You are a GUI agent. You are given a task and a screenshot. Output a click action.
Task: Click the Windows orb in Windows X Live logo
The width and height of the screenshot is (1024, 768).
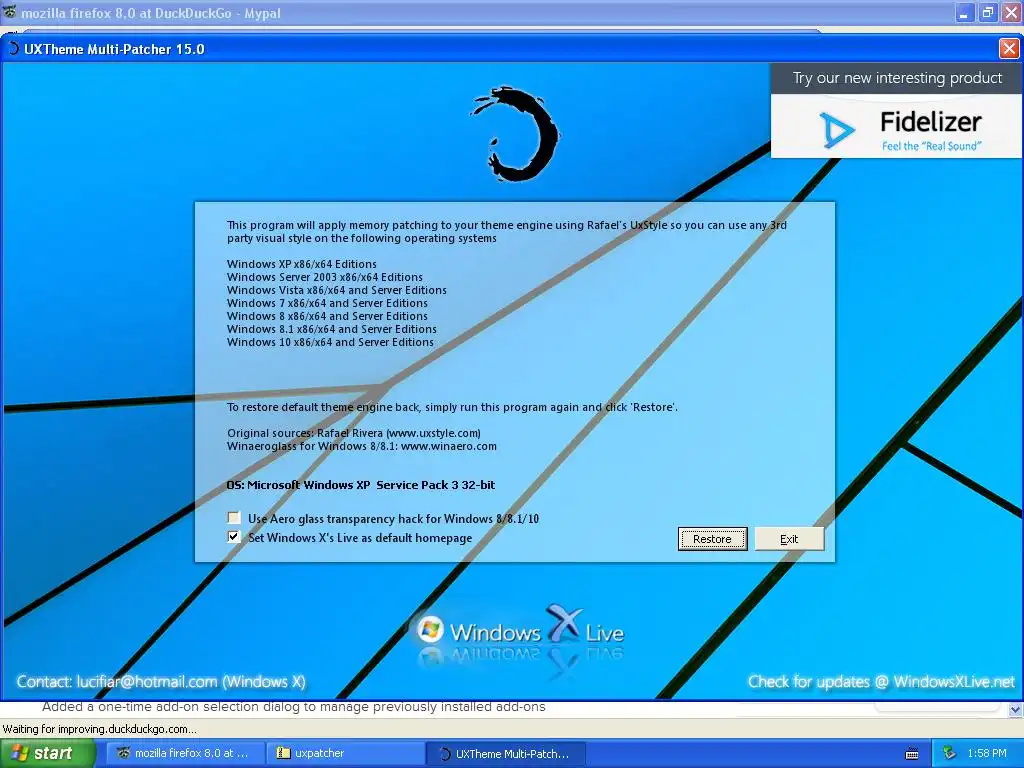pos(430,629)
